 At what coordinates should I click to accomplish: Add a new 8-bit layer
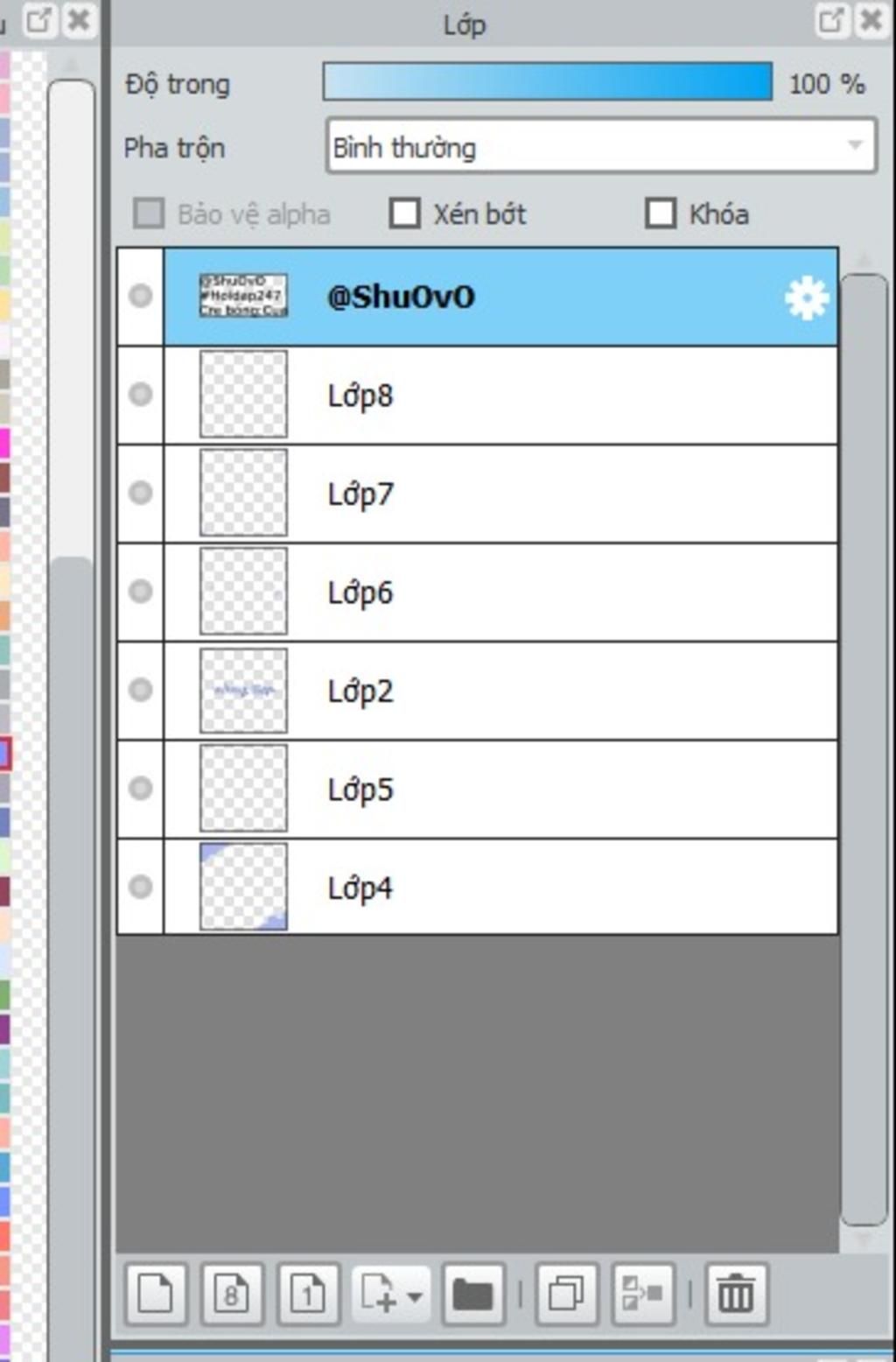click(231, 1293)
